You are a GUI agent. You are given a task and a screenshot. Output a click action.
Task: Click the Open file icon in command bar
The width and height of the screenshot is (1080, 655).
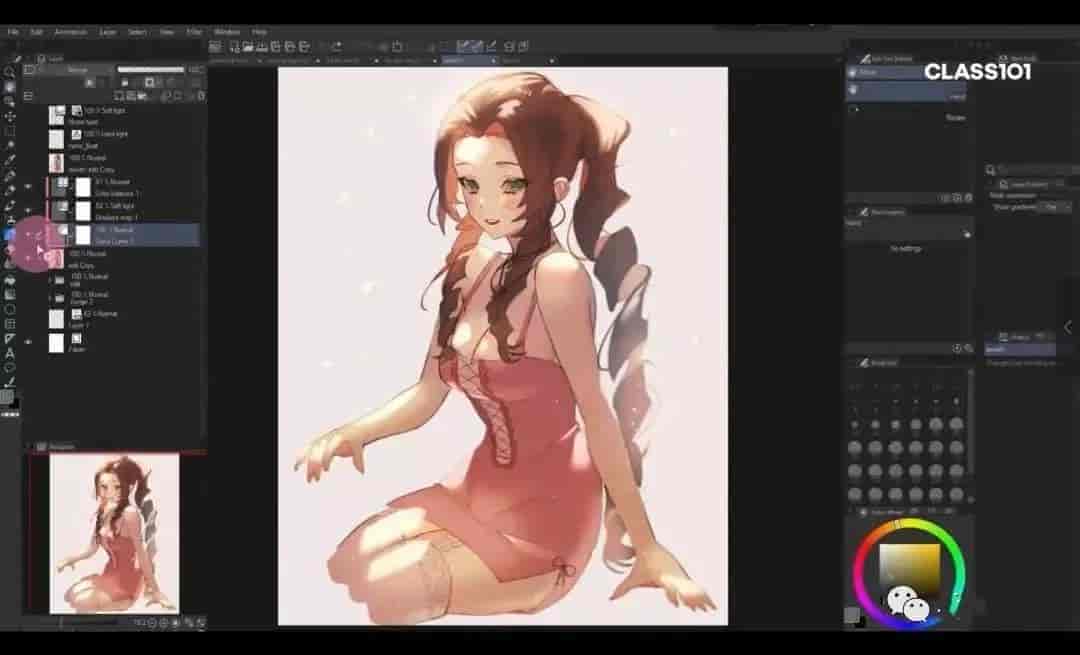coord(248,47)
